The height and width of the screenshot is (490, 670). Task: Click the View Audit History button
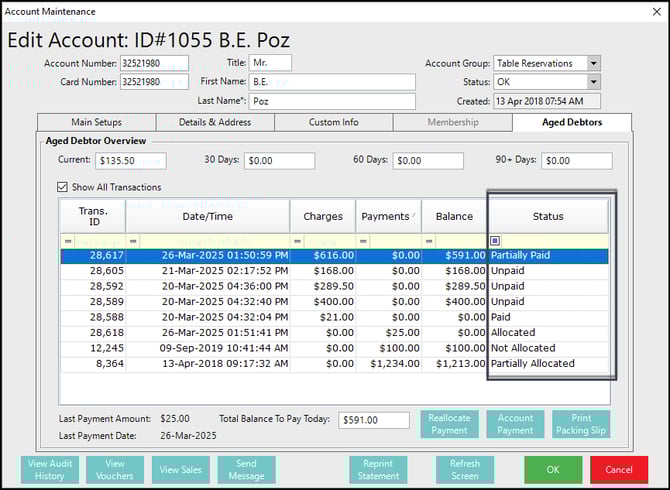point(50,469)
